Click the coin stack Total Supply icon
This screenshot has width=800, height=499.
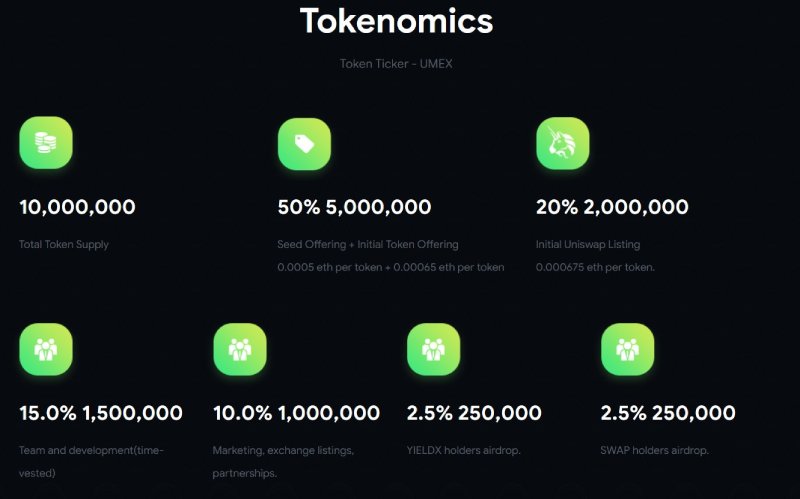[45, 143]
